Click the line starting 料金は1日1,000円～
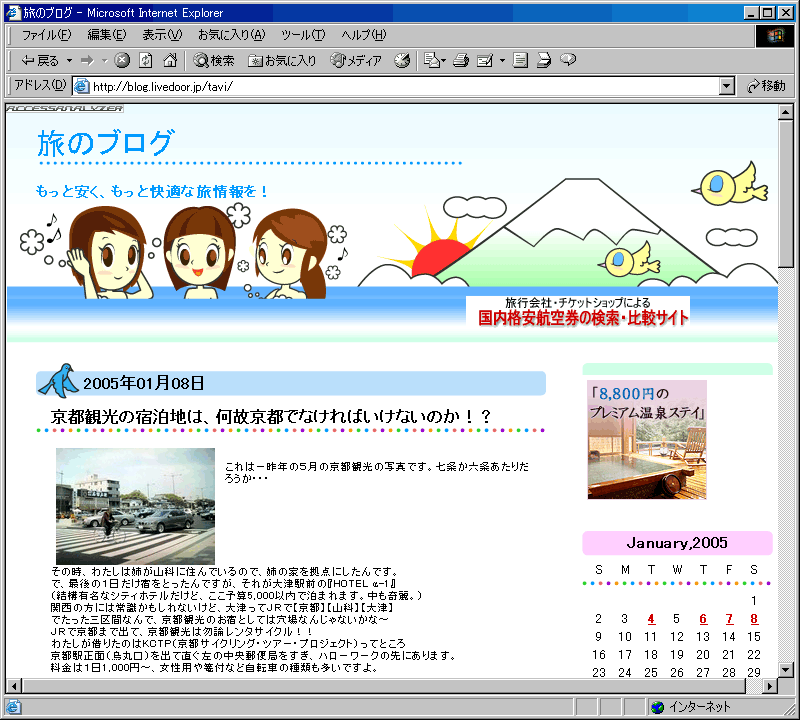 point(214,668)
